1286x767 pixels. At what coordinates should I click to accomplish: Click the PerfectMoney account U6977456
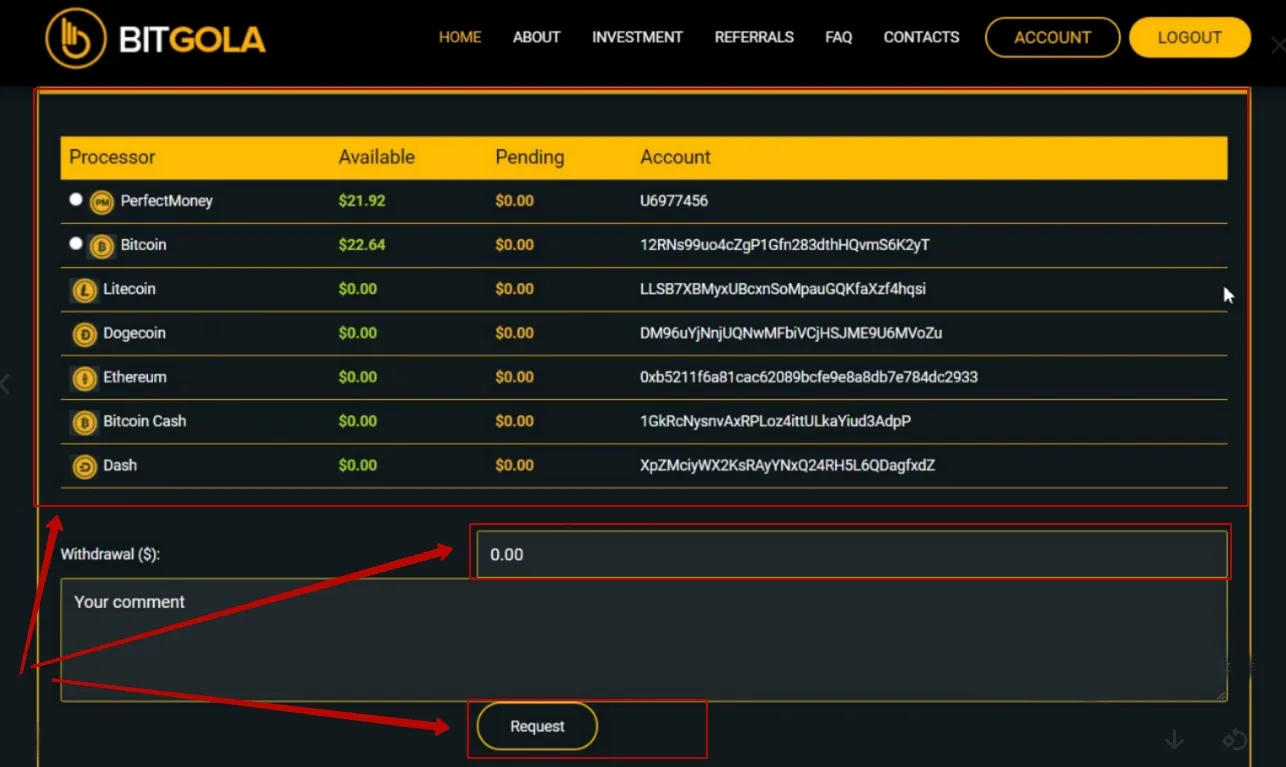(x=674, y=201)
